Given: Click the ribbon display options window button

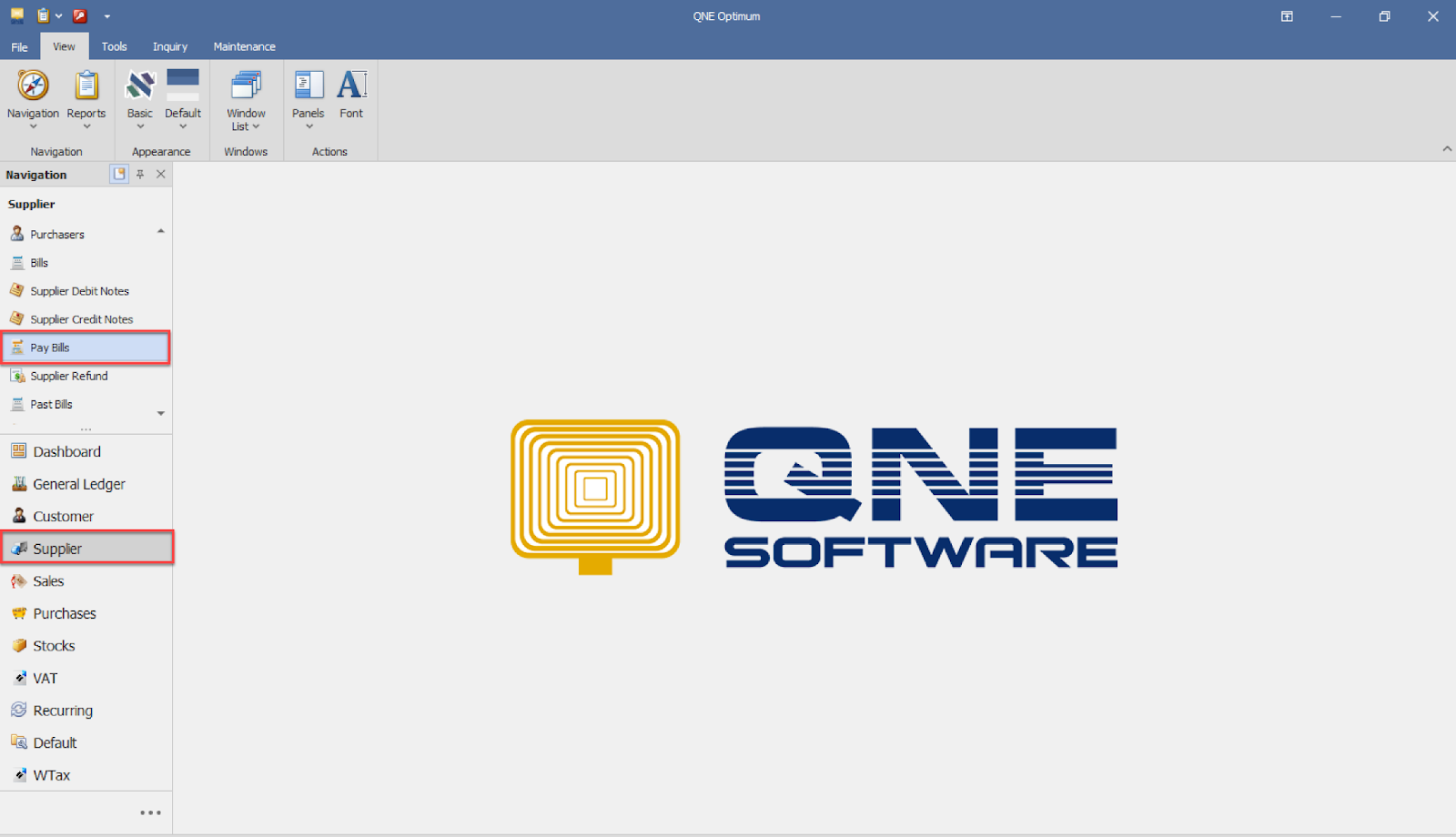Looking at the screenshot, I should pos(1287,16).
